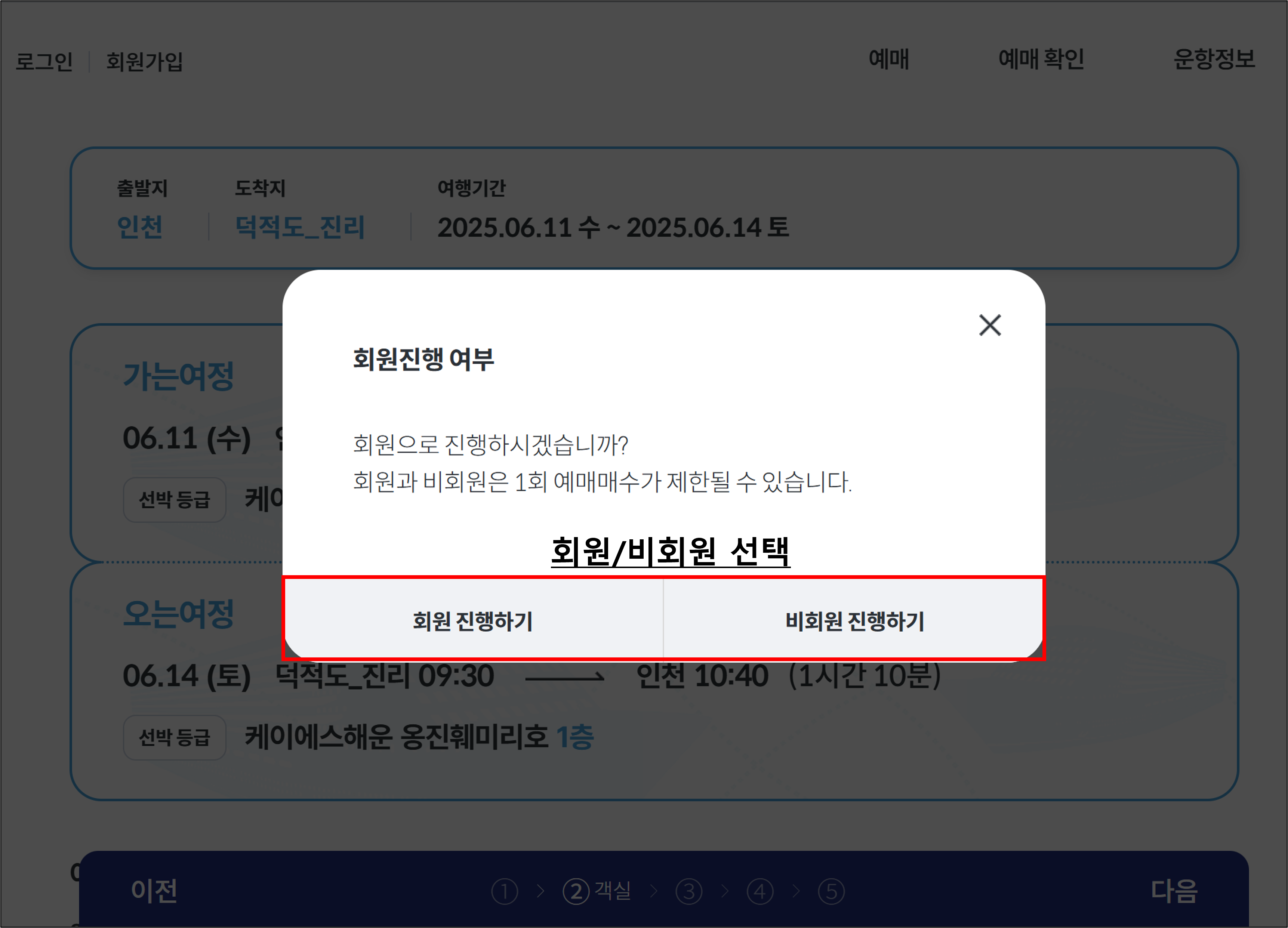
Task: Click destination 덕적도_진리
Action: point(300,227)
